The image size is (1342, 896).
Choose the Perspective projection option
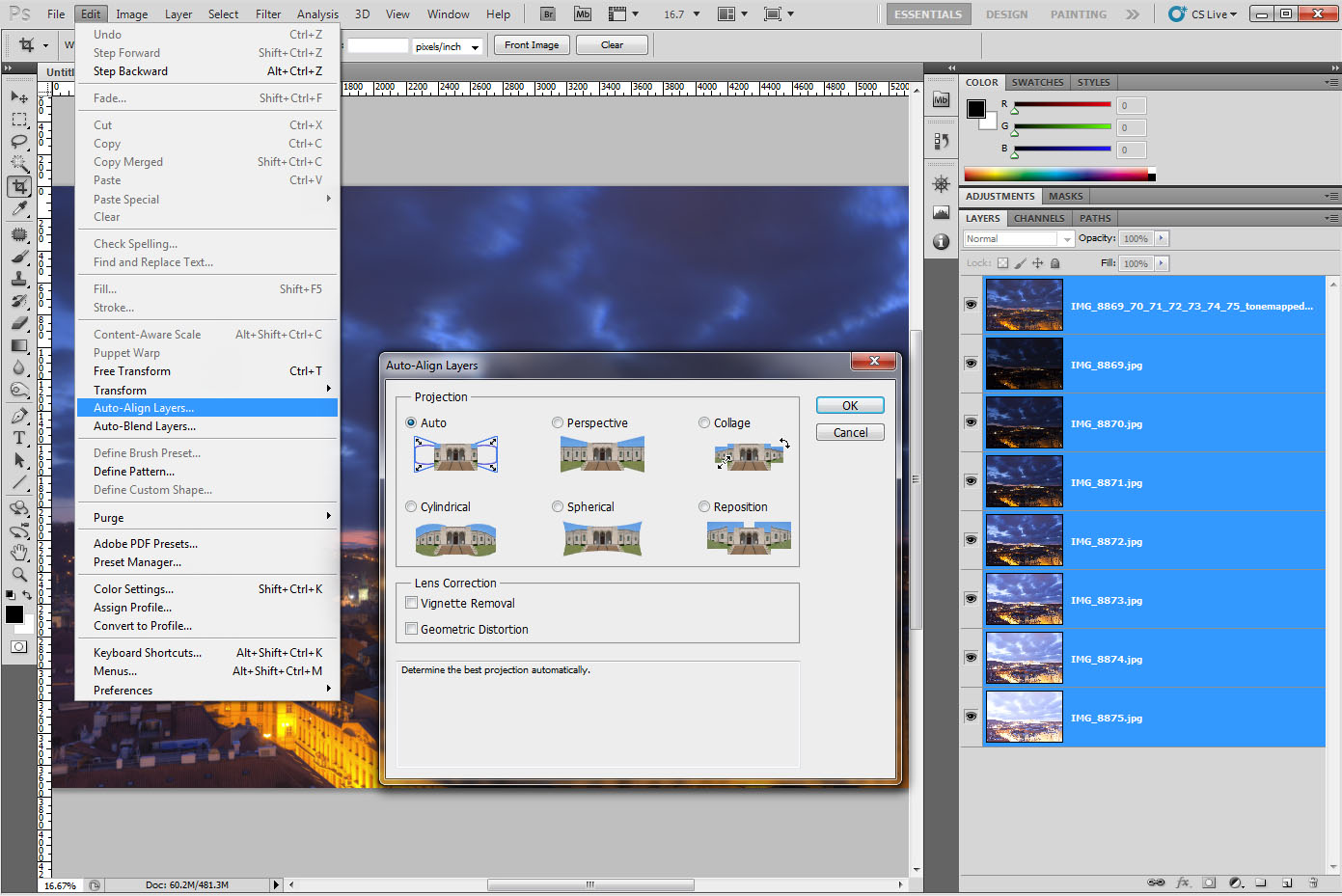(x=558, y=423)
